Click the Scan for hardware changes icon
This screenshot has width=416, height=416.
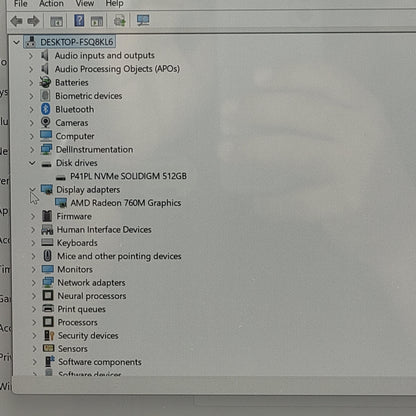pos(120,21)
